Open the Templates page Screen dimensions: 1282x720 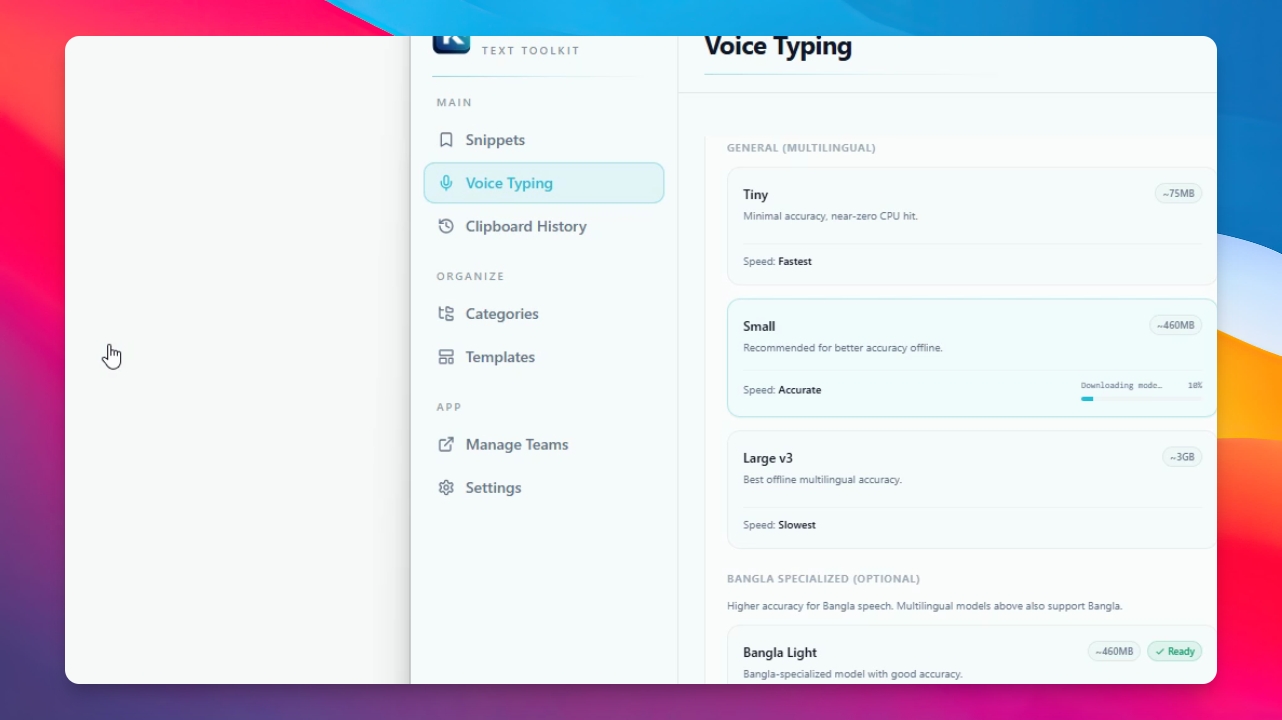point(544,357)
